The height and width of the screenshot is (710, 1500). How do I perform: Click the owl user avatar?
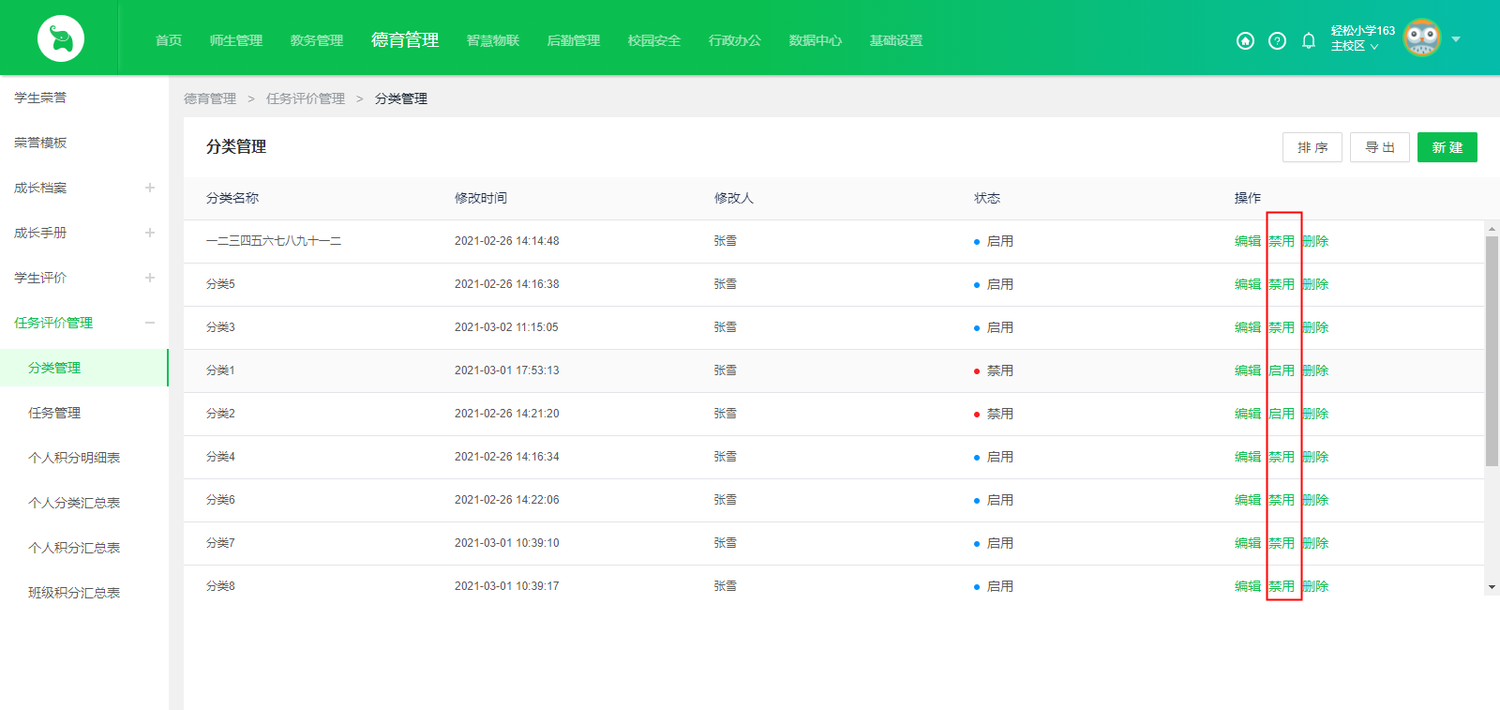click(1422, 39)
